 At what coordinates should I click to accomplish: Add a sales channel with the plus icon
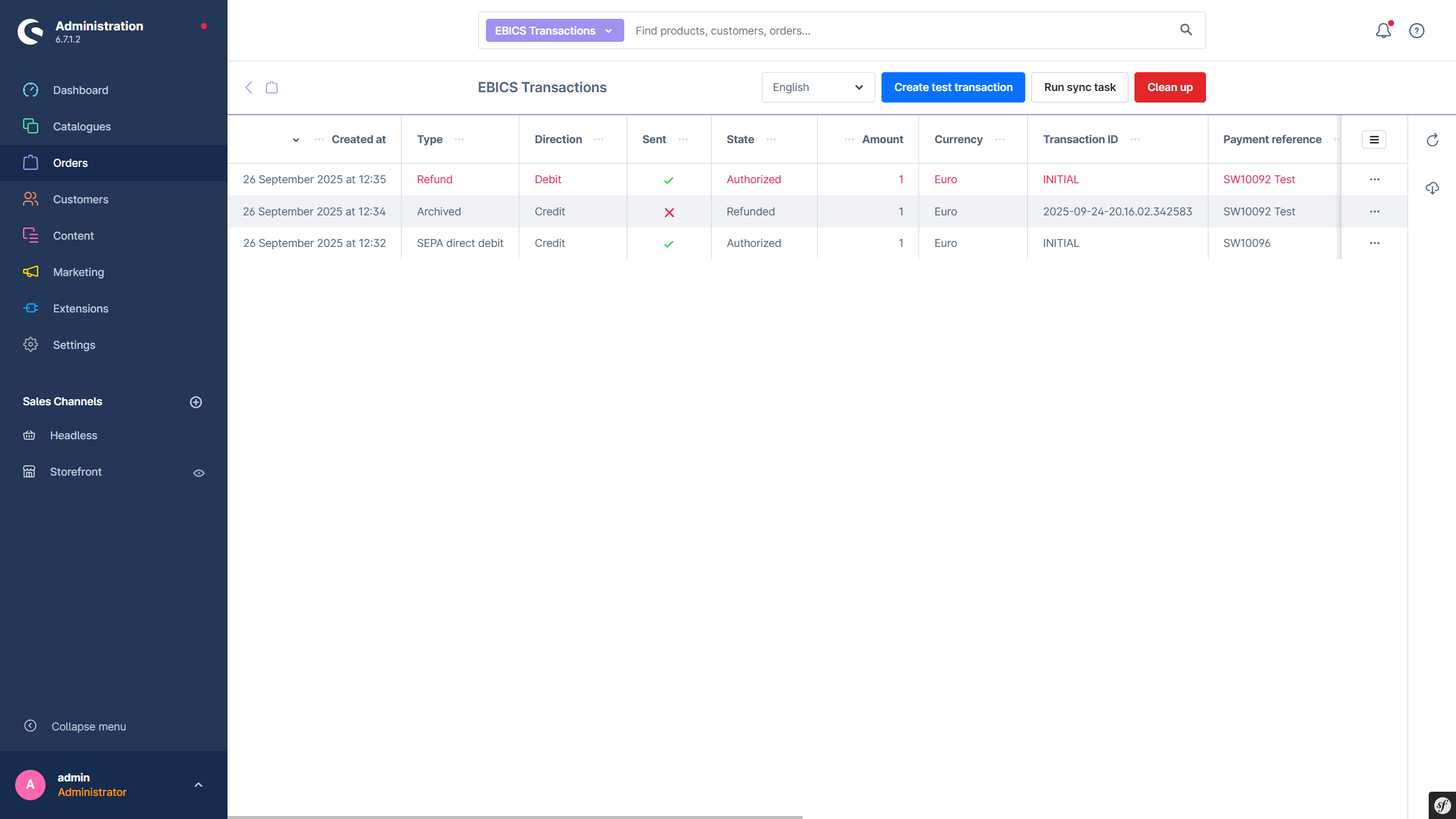tap(196, 402)
